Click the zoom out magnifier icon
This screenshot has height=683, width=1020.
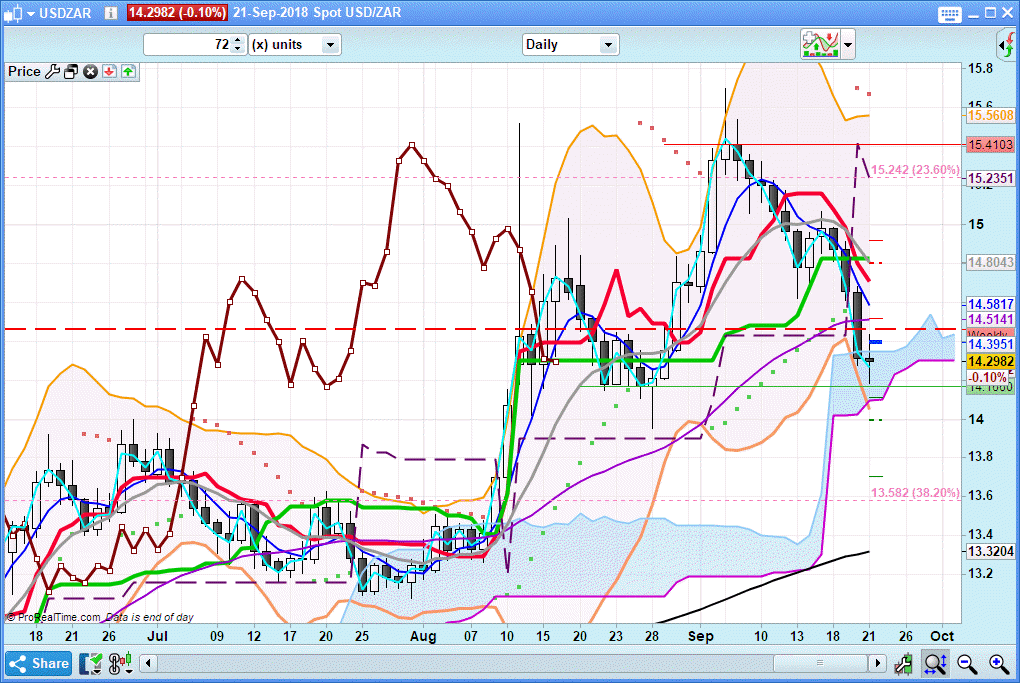pyautogui.click(x=967, y=664)
